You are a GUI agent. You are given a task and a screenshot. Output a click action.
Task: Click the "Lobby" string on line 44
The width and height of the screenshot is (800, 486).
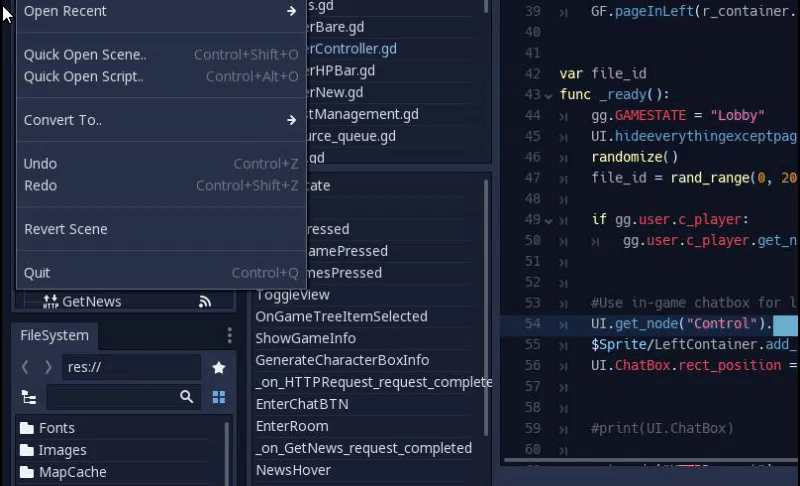click(x=737, y=116)
